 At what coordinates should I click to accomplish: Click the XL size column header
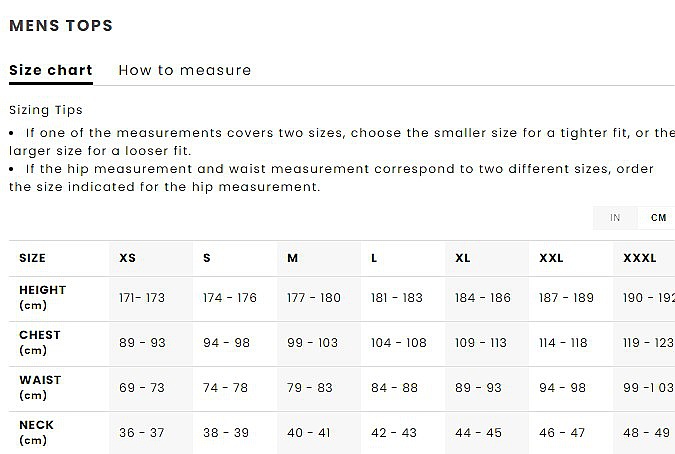463,258
